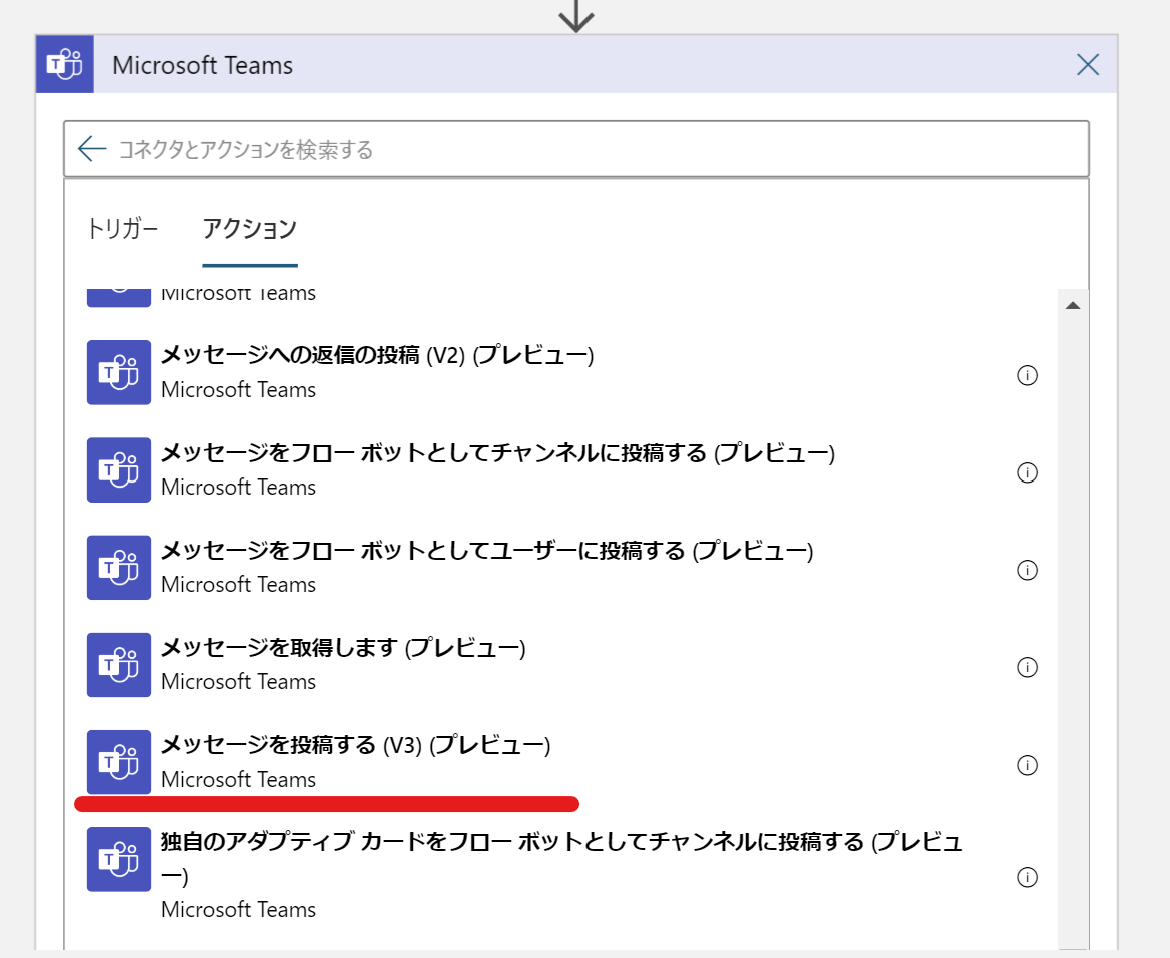1170x958 pixels.
Task: Show info for メッセージをフロー ボットとしてチャンネルに投稿する
Action: (x=1027, y=472)
